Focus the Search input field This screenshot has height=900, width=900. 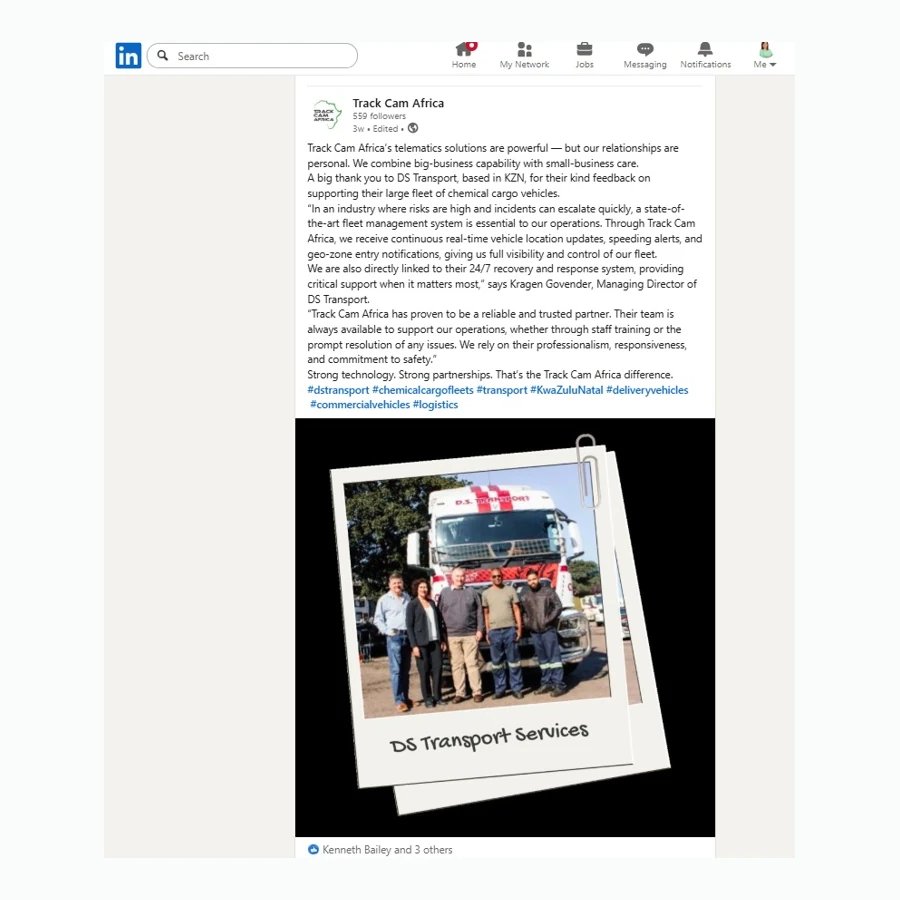(252, 56)
